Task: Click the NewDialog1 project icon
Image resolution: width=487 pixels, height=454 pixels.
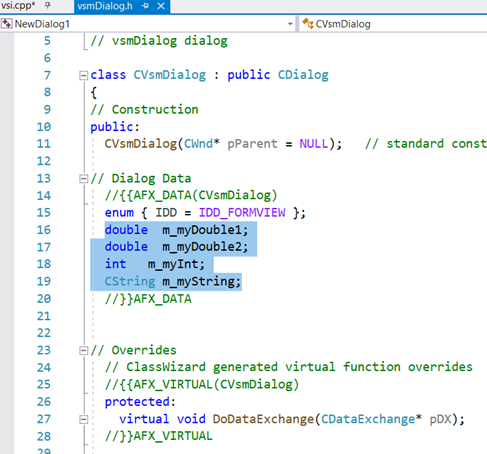Action: [x=7, y=24]
